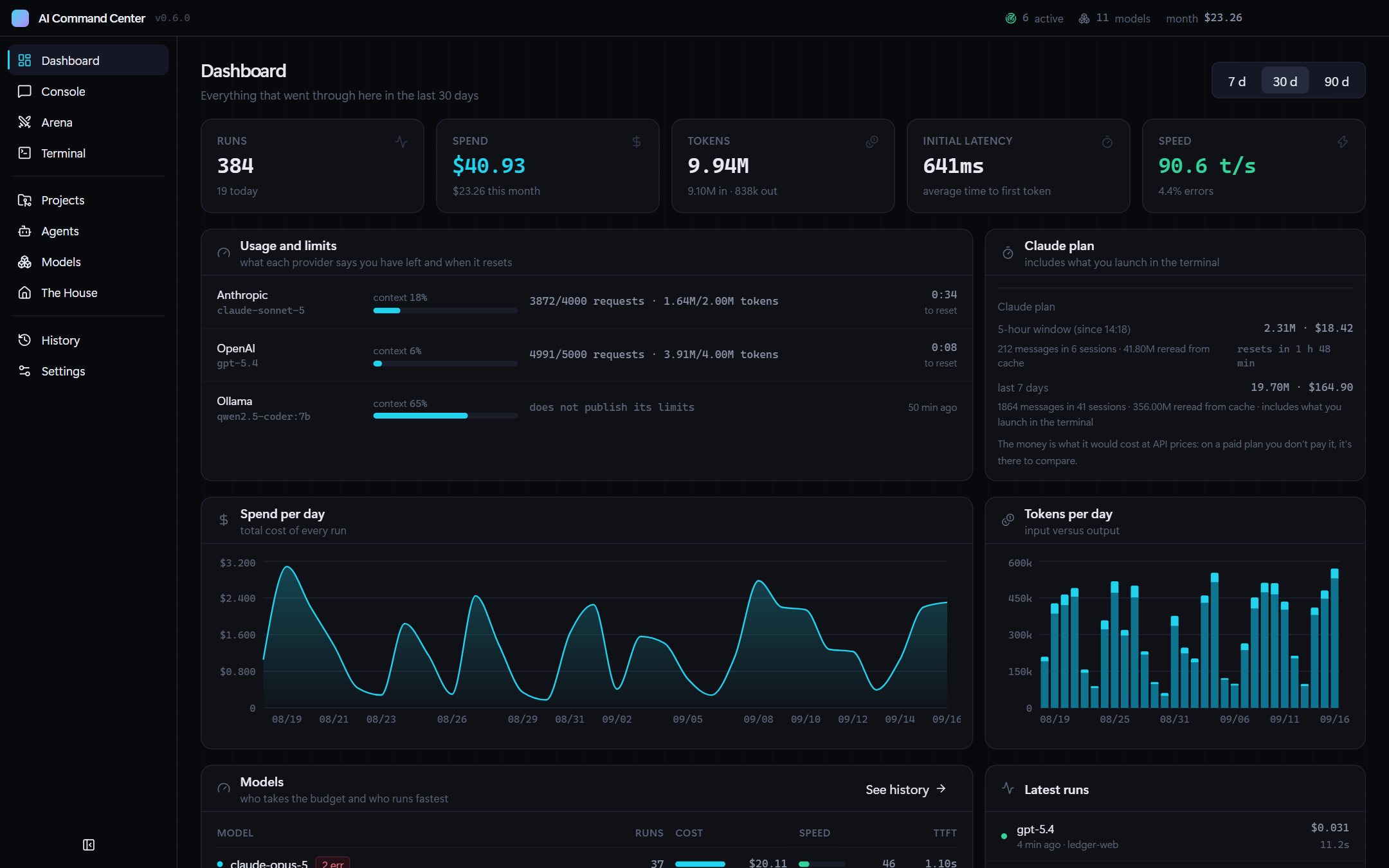
Task: Click the History clock icon
Action: click(x=24, y=340)
